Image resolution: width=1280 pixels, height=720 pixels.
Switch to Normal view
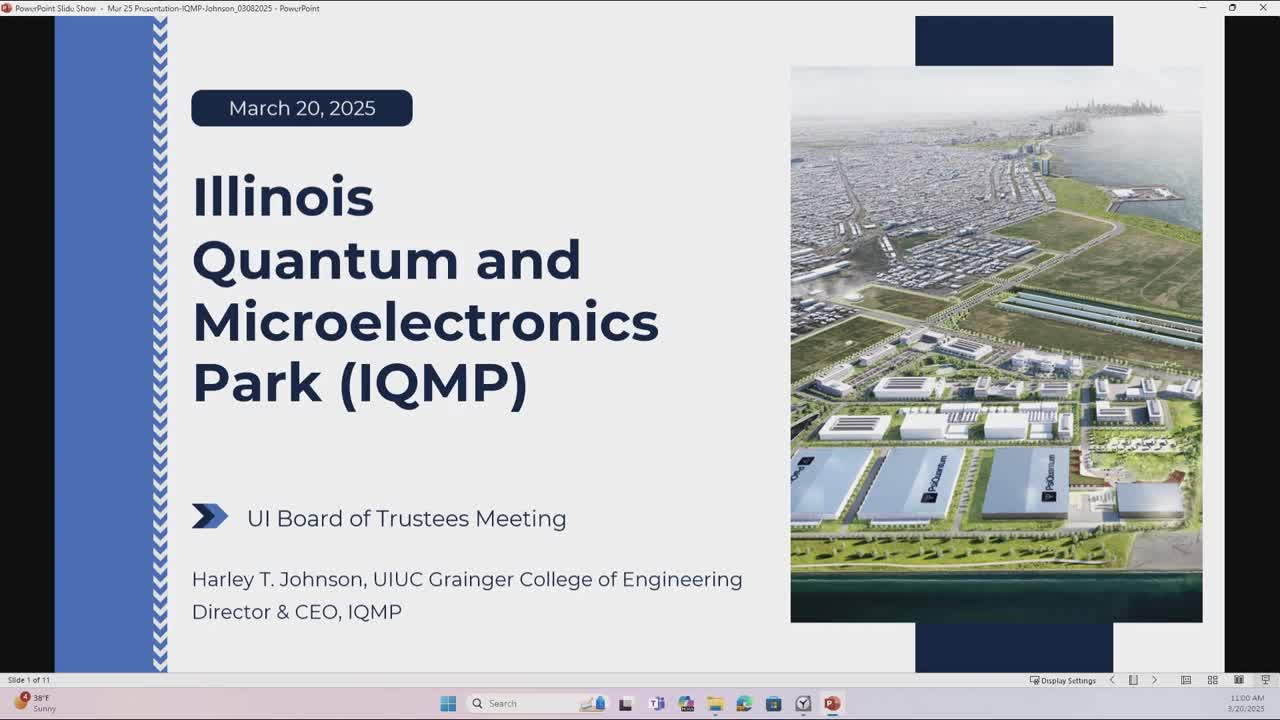pos(1186,680)
